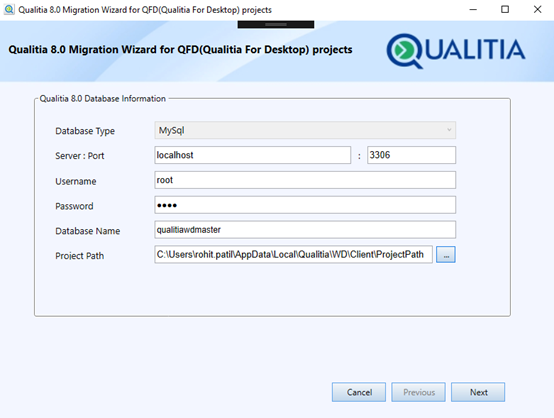The image size is (554, 418).
Task: Expand the Database Type dropdown arrow
Action: (449, 130)
